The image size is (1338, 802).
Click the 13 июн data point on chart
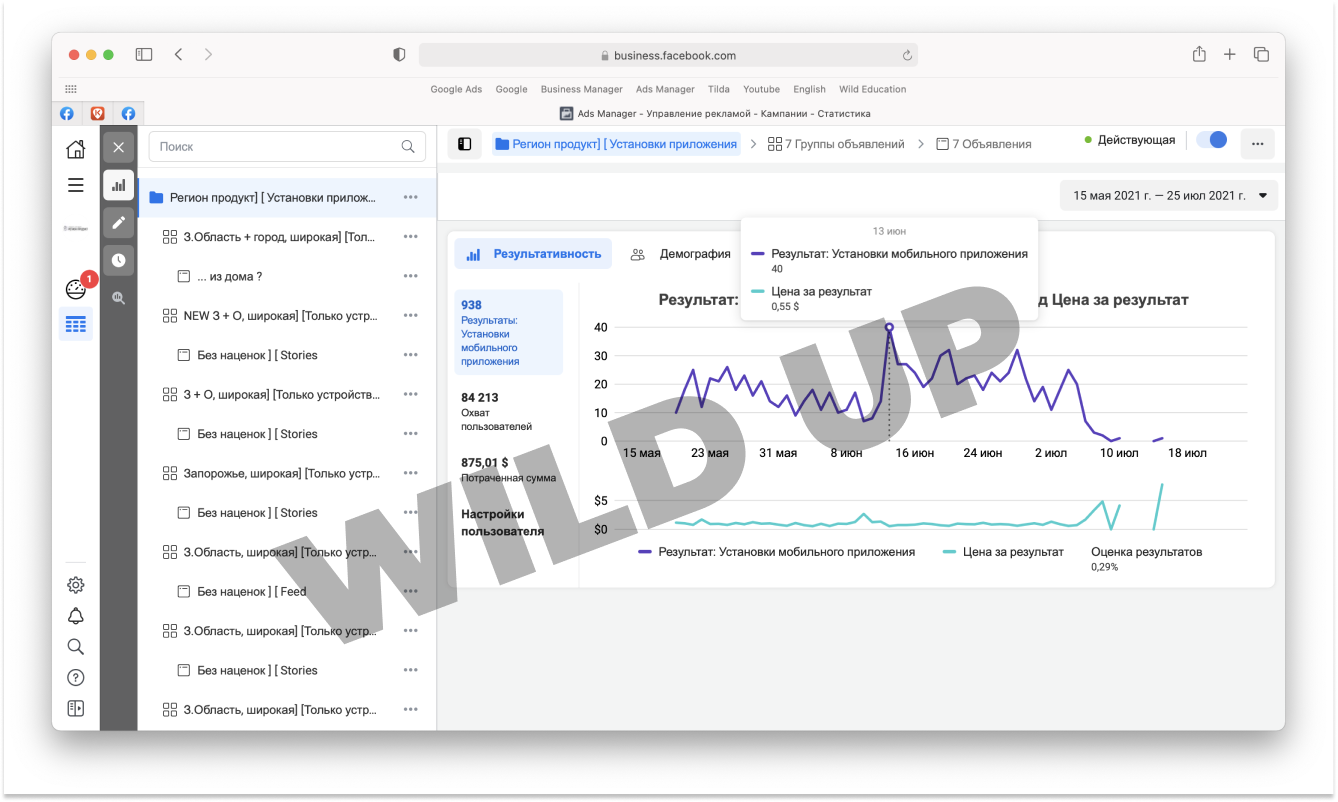point(889,327)
